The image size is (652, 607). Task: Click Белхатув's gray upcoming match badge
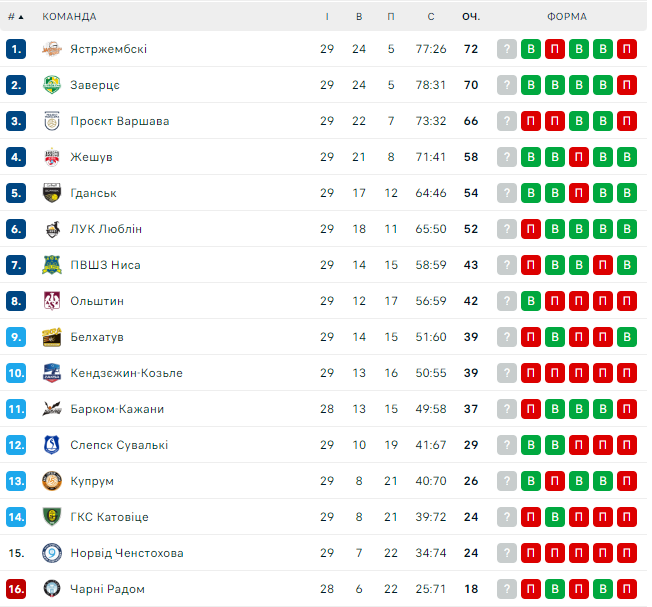pyautogui.click(x=507, y=337)
